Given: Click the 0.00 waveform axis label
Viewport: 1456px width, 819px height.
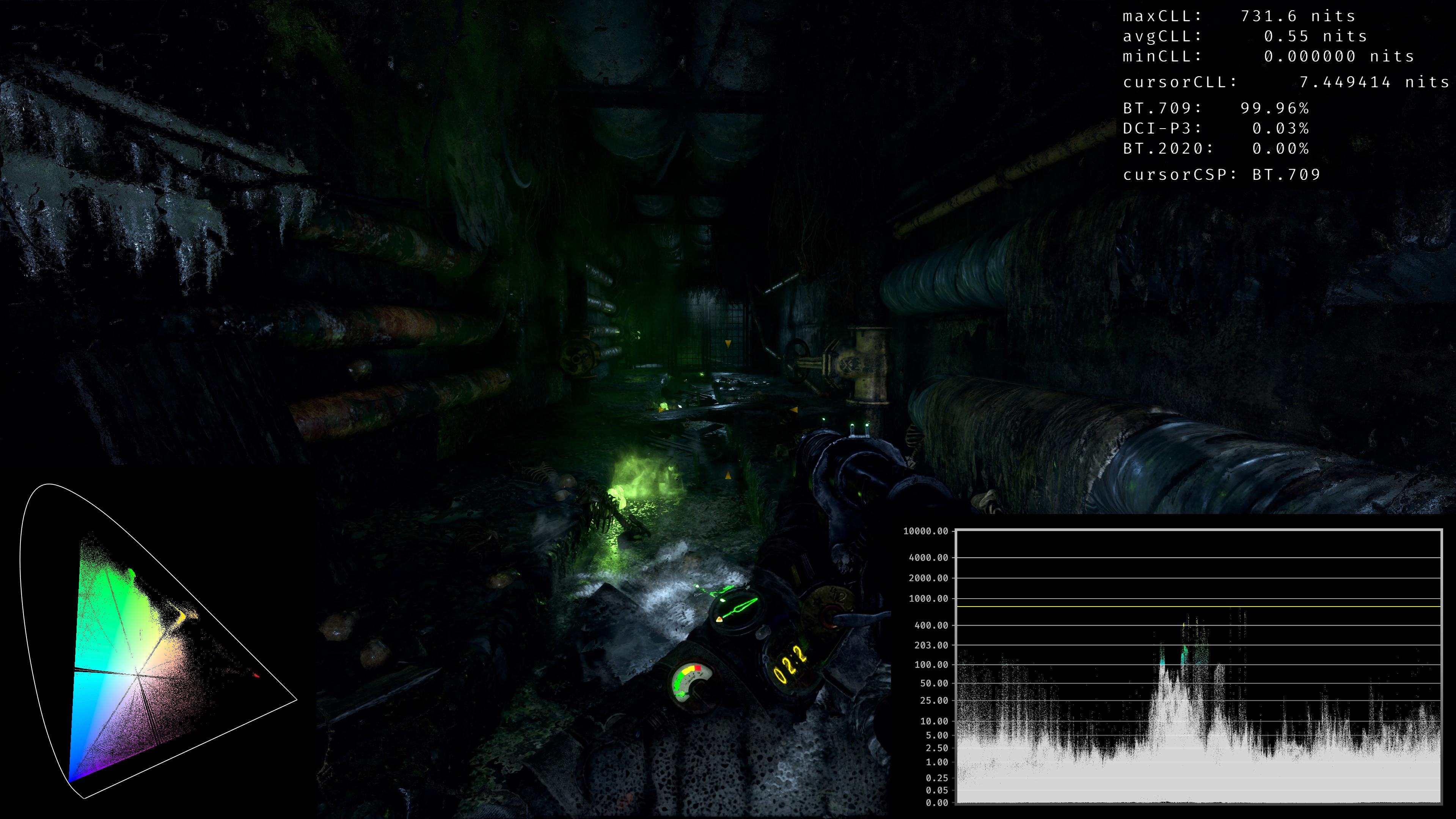Looking at the screenshot, I should (936, 803).
